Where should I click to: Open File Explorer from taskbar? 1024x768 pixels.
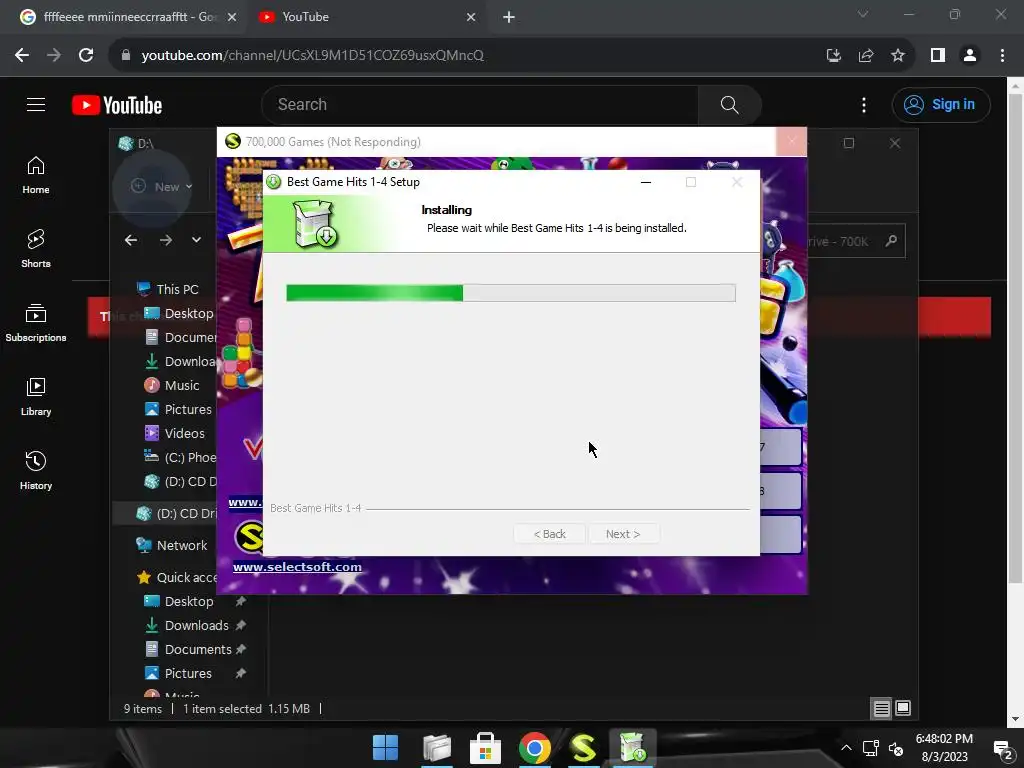tap(436, 748)
